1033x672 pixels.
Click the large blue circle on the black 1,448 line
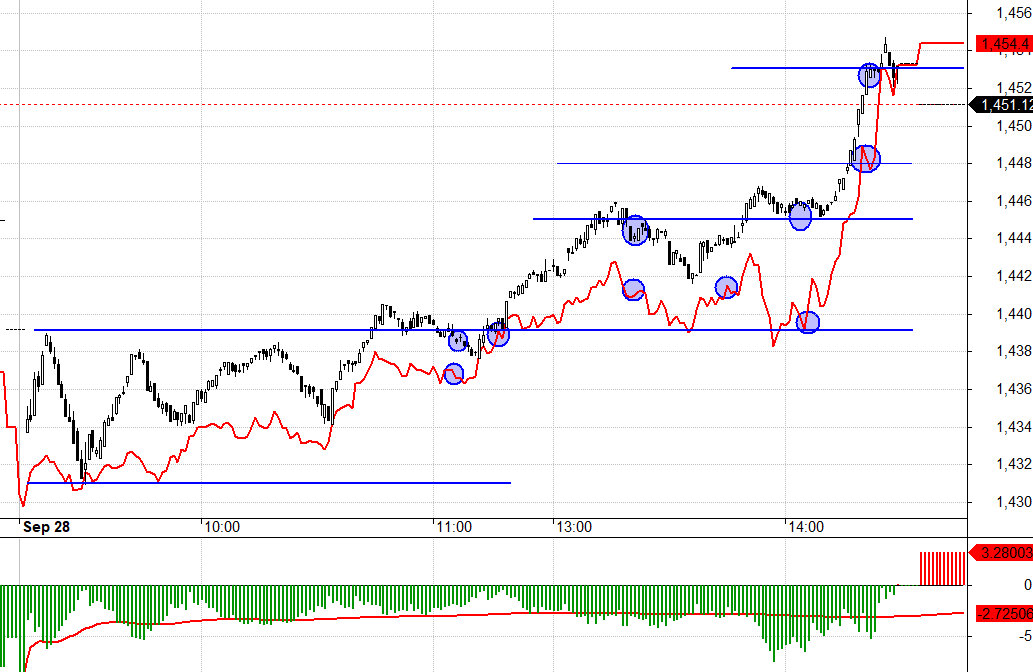point(866,158)
